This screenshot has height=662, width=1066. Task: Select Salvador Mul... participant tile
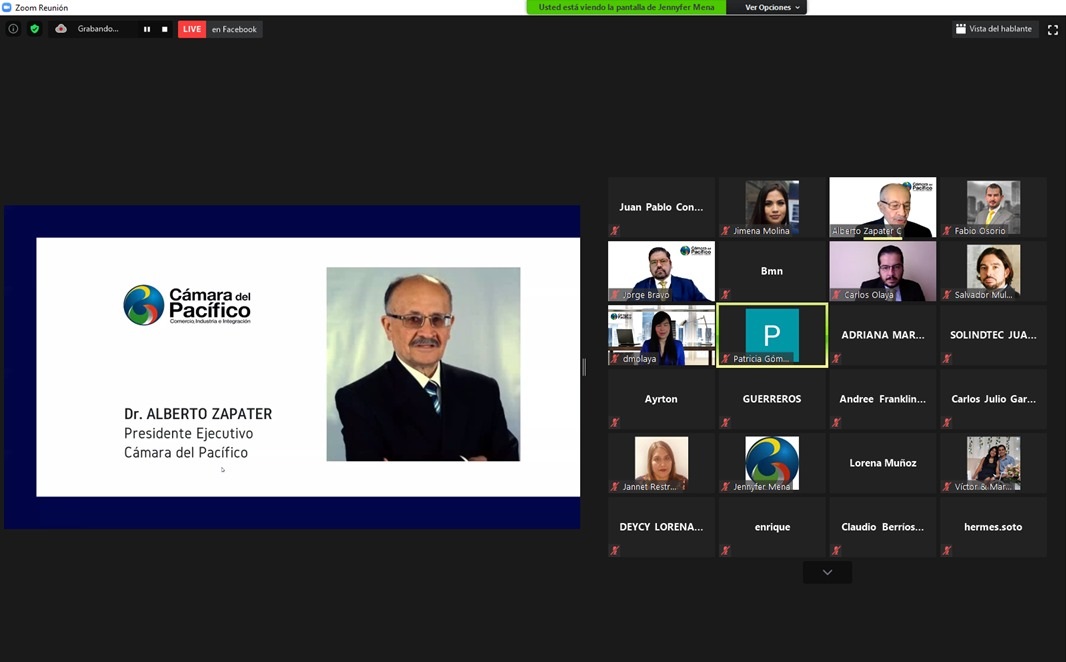tap(993, 271)
